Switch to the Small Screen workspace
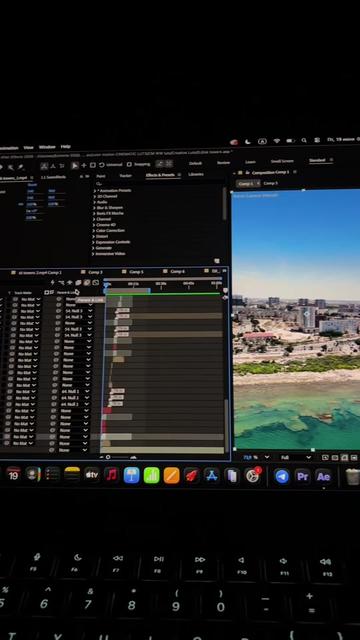 (282, 161)
